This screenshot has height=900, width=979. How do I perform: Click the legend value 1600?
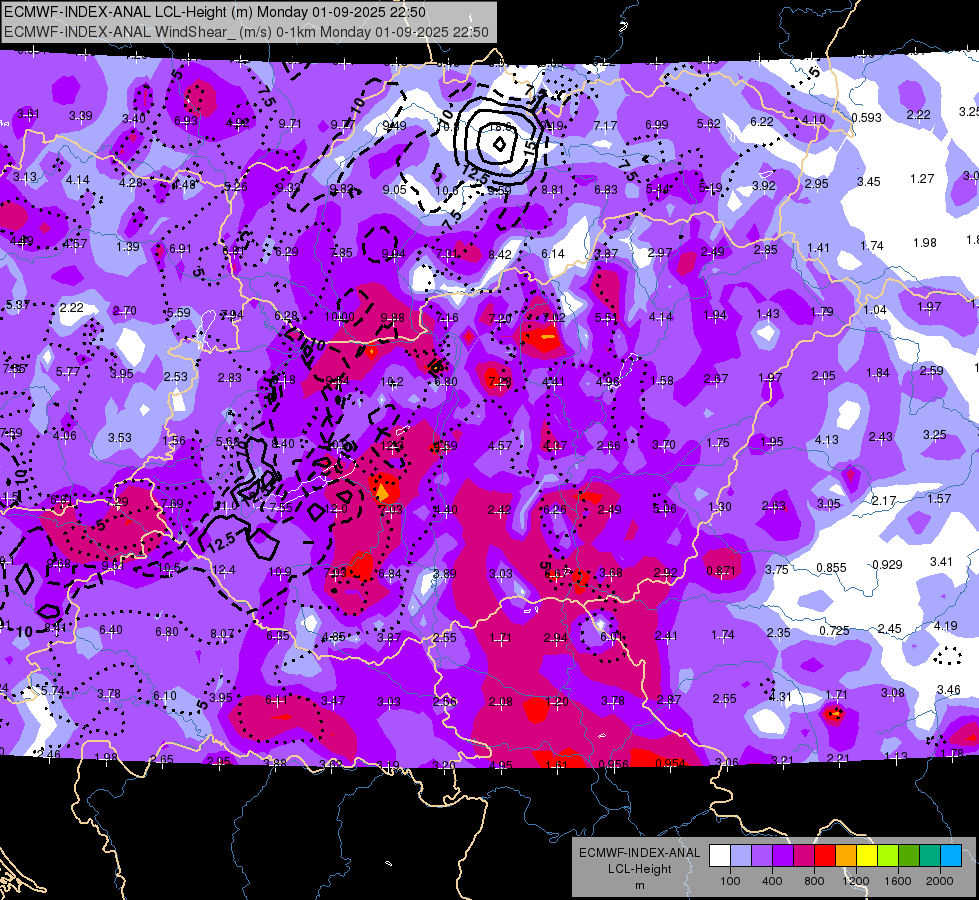[x=898, y=881]
